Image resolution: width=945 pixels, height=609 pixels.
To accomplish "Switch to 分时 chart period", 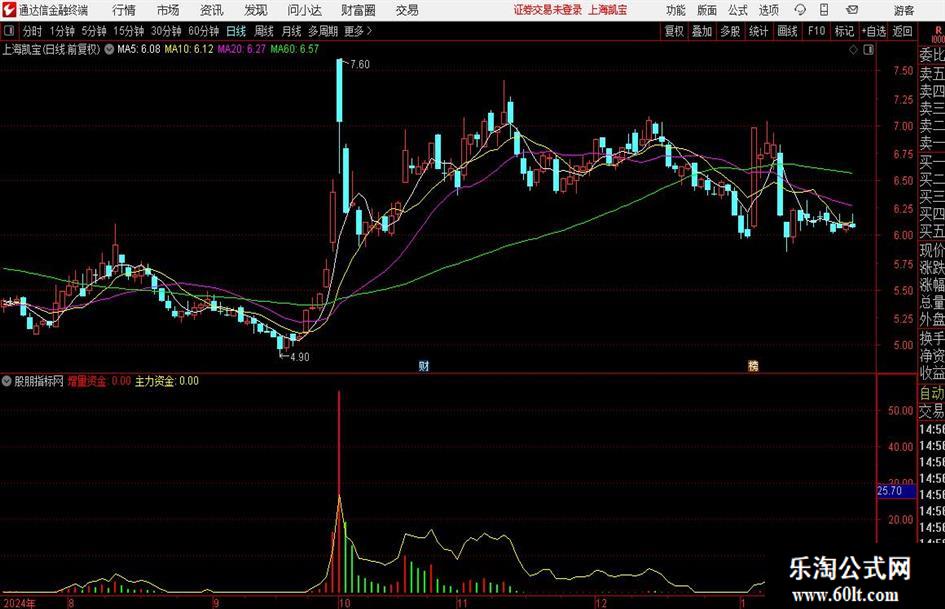I will (x=33, y=31).
